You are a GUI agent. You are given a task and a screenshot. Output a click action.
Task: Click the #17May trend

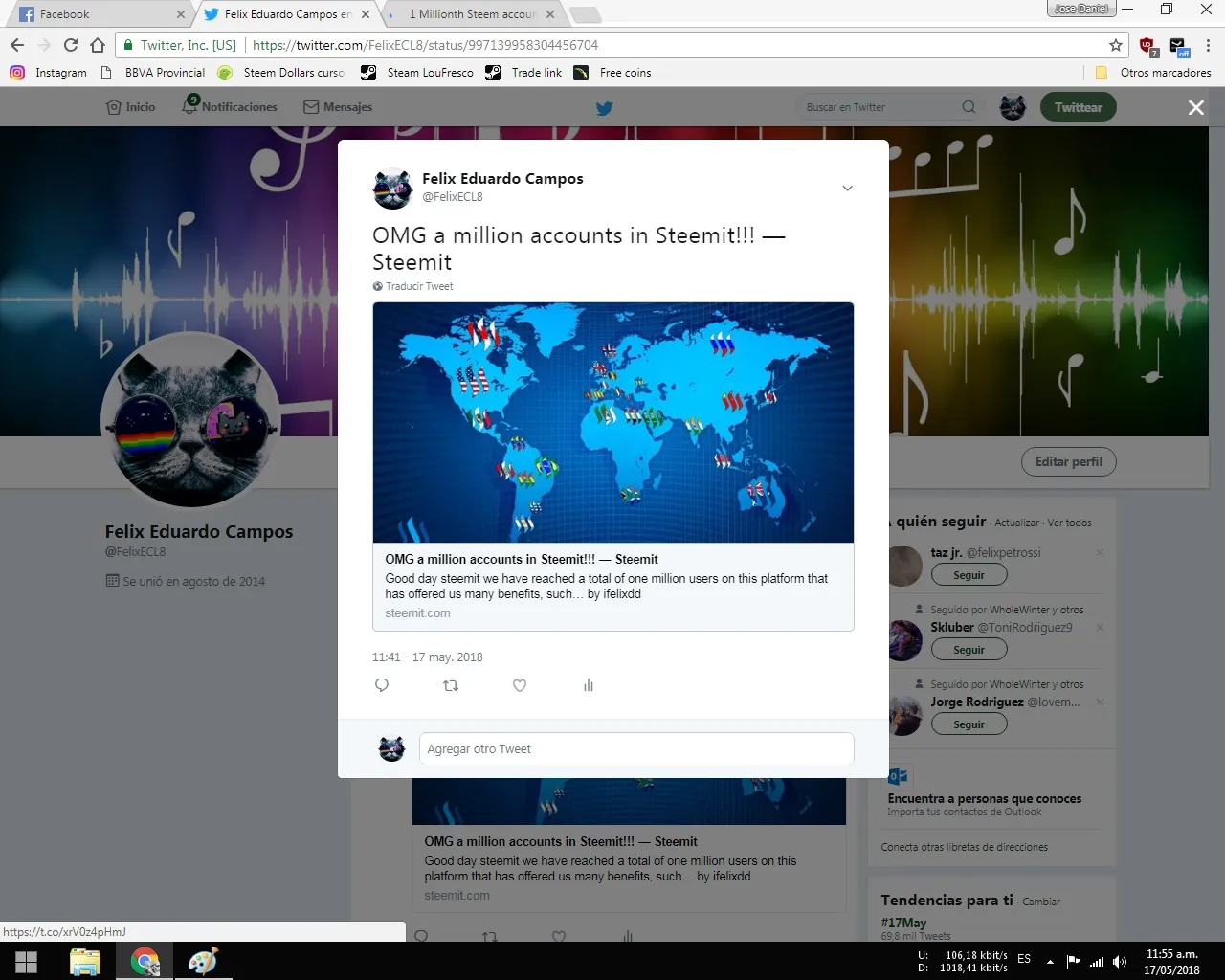903,923
